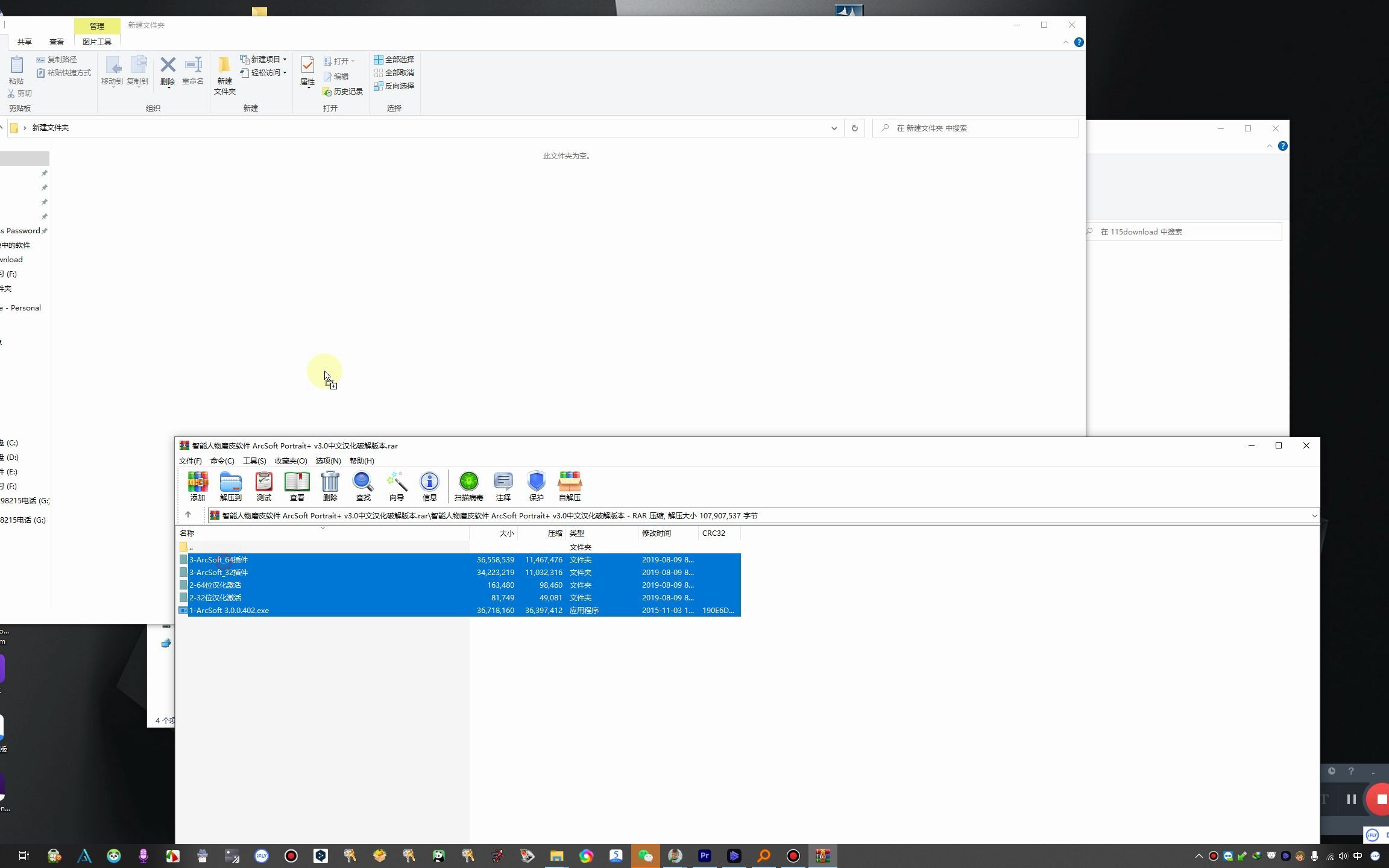Open WinRAR File (文件) menu
Image resolution: width=1389 pixels, height=868 pixels.
click(190, 461)
